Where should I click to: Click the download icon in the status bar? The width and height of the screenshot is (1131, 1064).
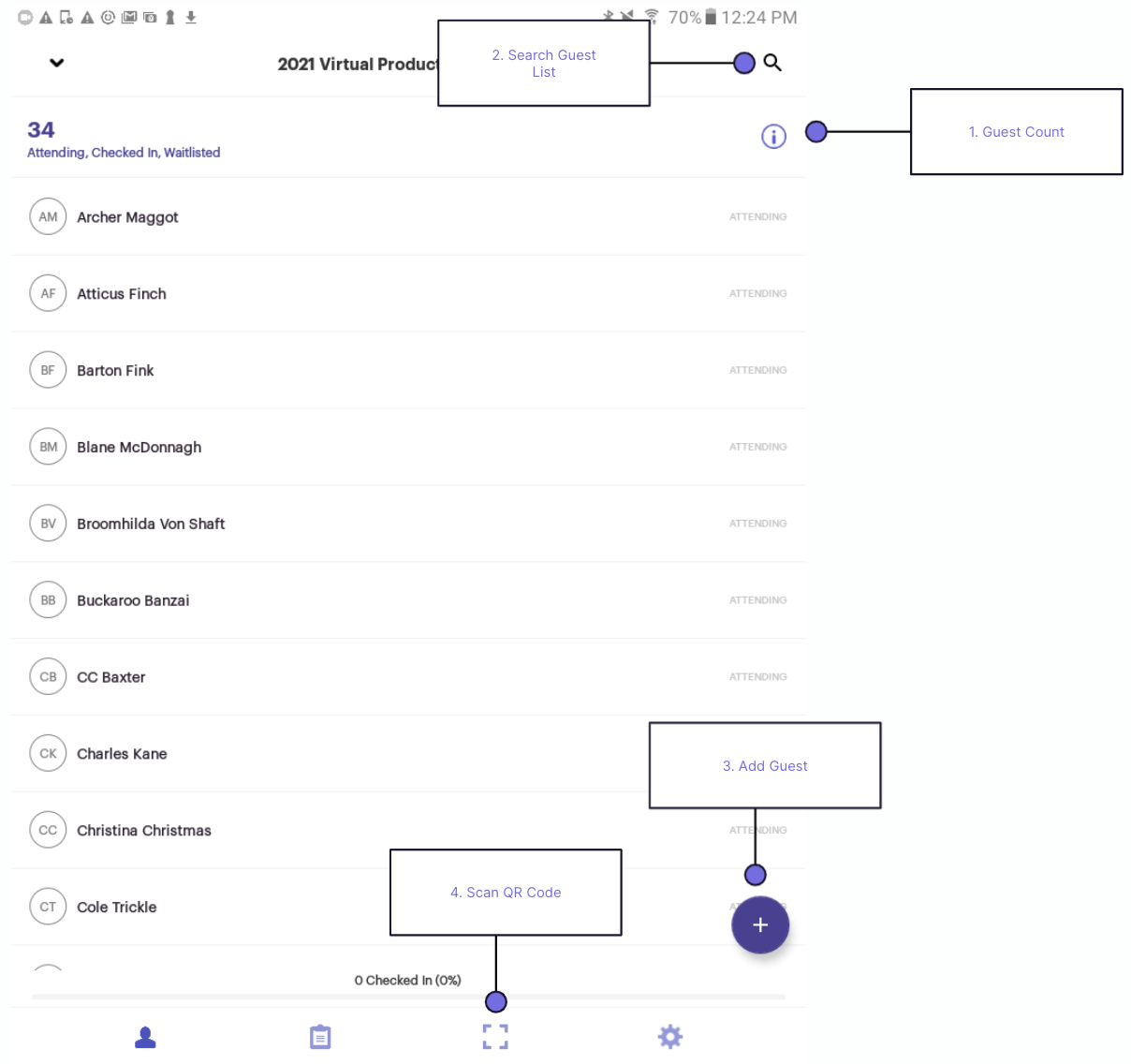(191, 16)
